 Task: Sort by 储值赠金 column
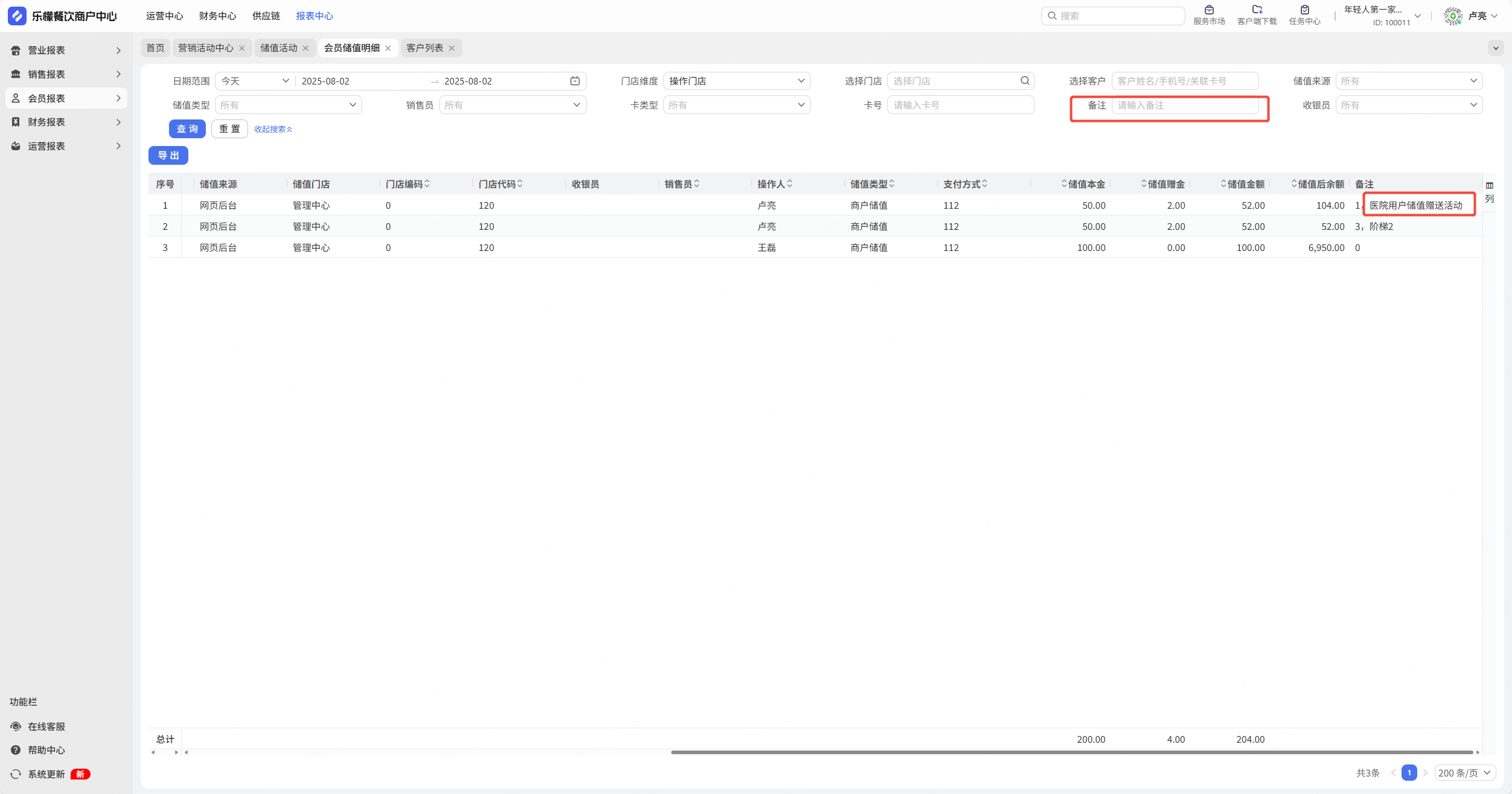pos(1144,183)
